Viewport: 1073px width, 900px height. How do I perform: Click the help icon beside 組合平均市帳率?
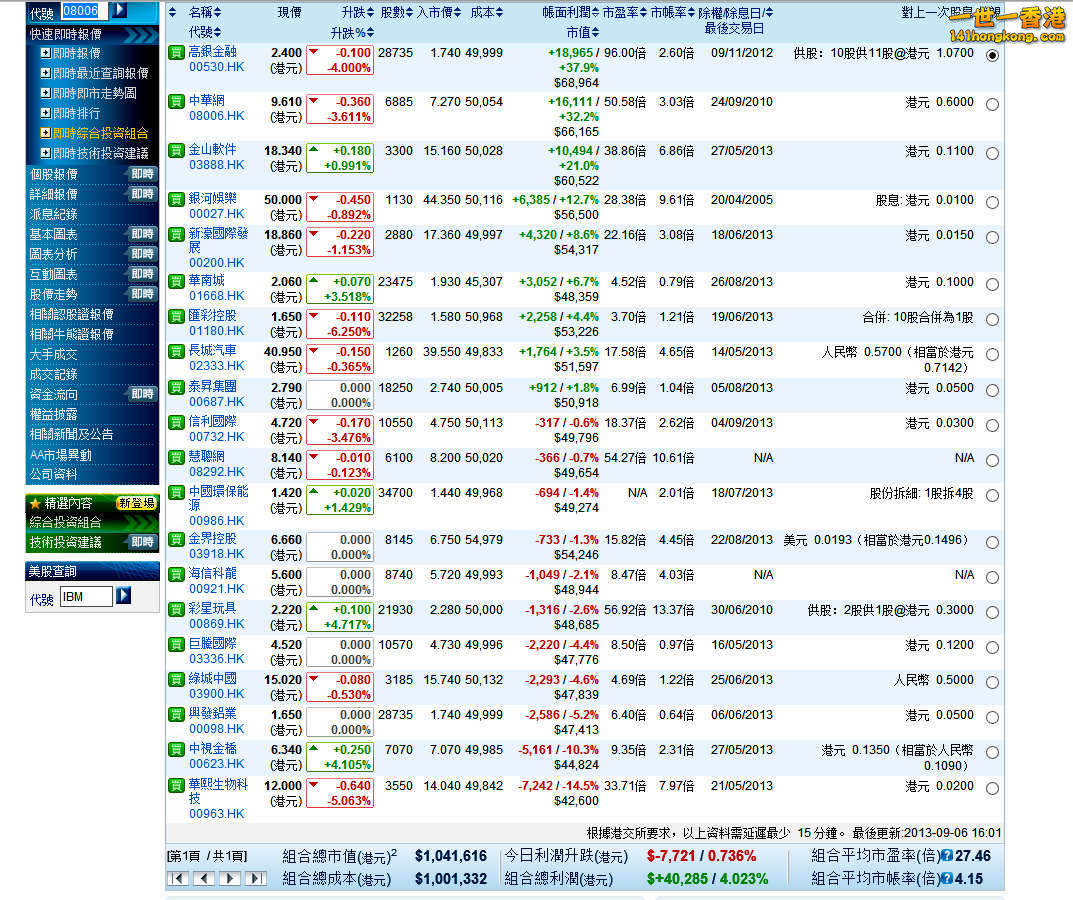click(947, 878)
